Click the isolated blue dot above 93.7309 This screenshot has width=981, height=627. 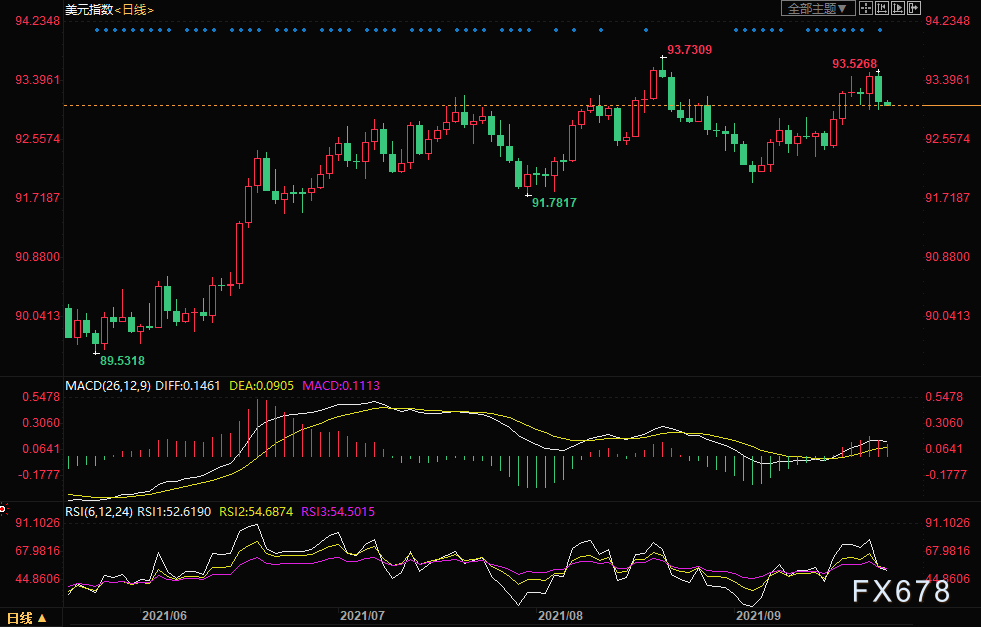(646, 30)
